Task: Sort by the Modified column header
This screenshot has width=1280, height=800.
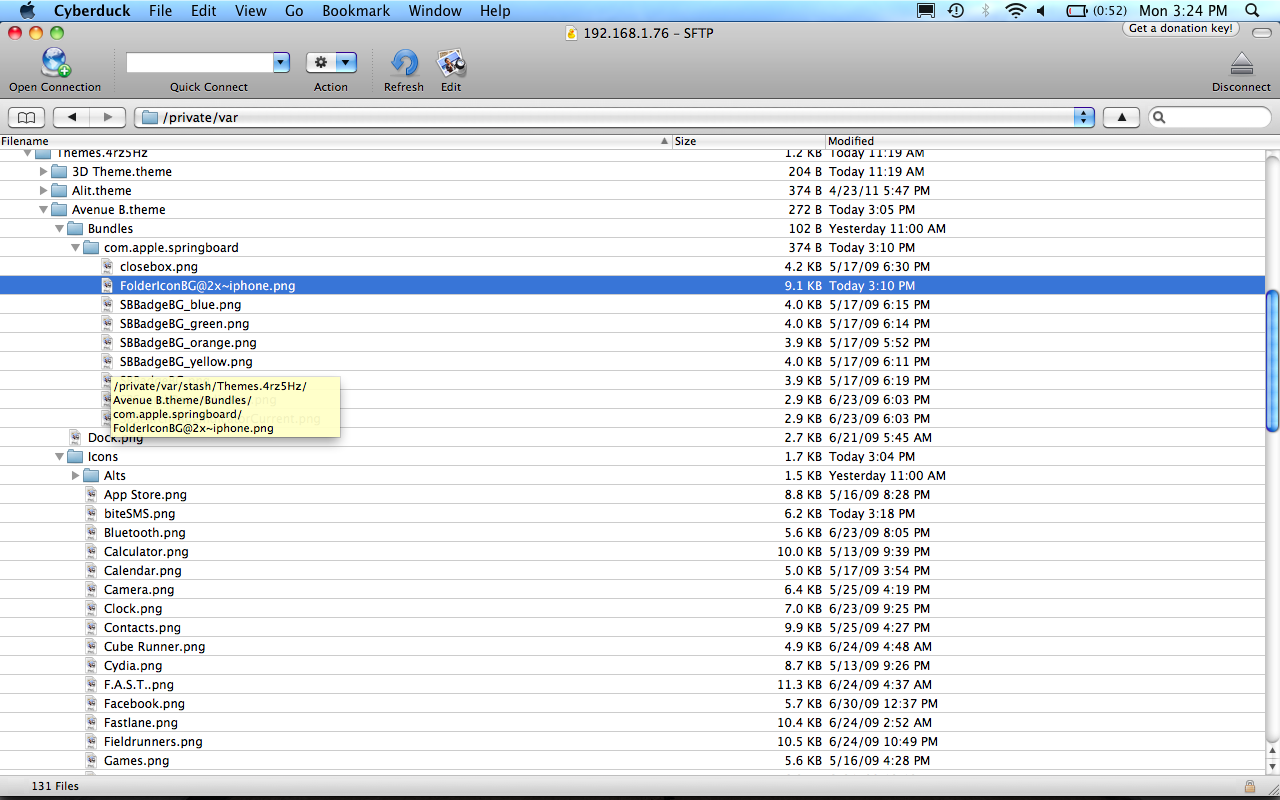Action: point(1045,141)
